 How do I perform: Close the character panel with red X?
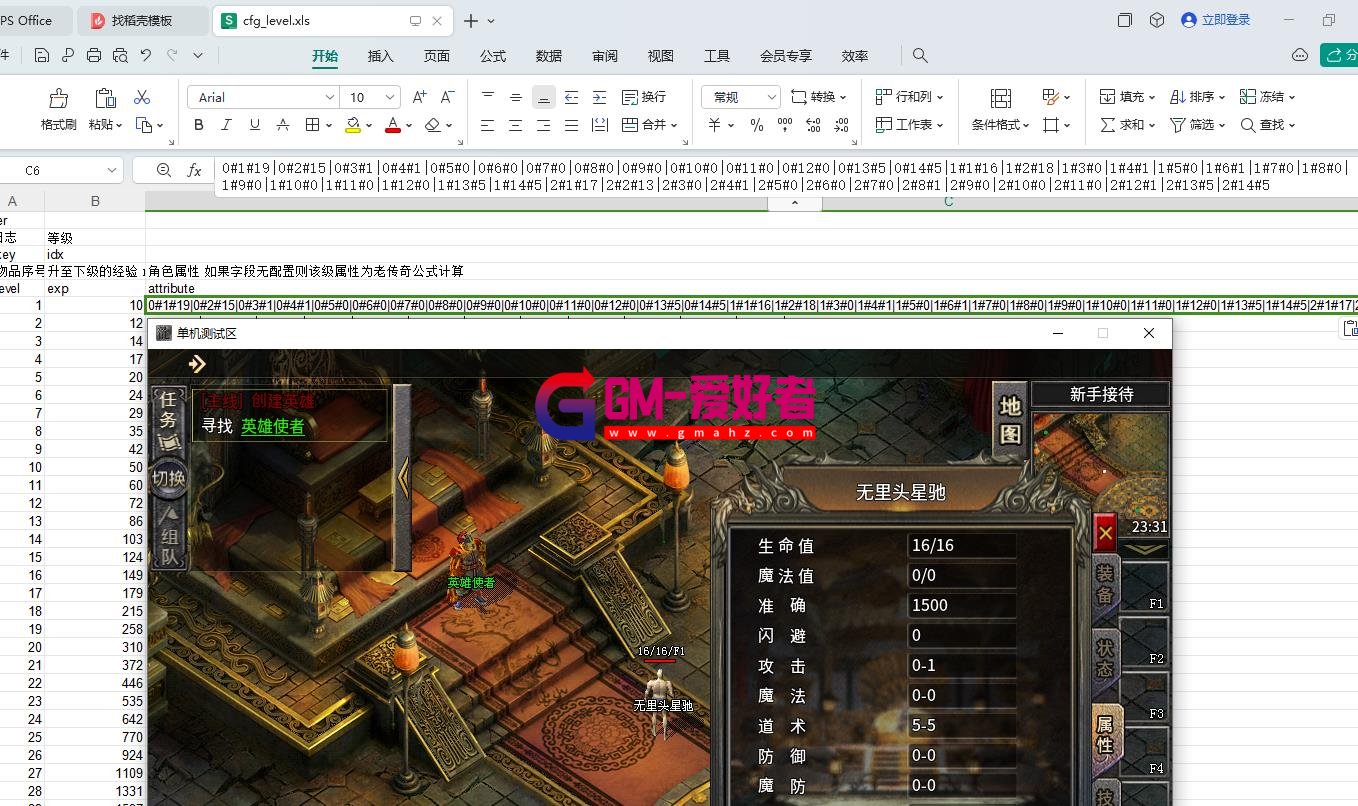click(1105, 534)
